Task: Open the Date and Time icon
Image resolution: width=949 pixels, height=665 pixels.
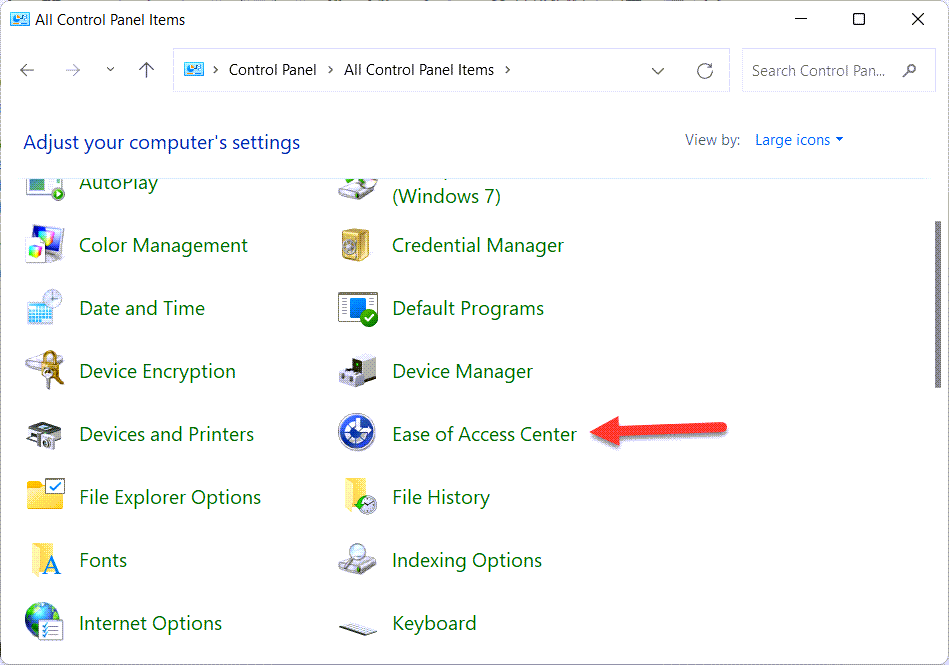Action: click(x=44, y=308)
